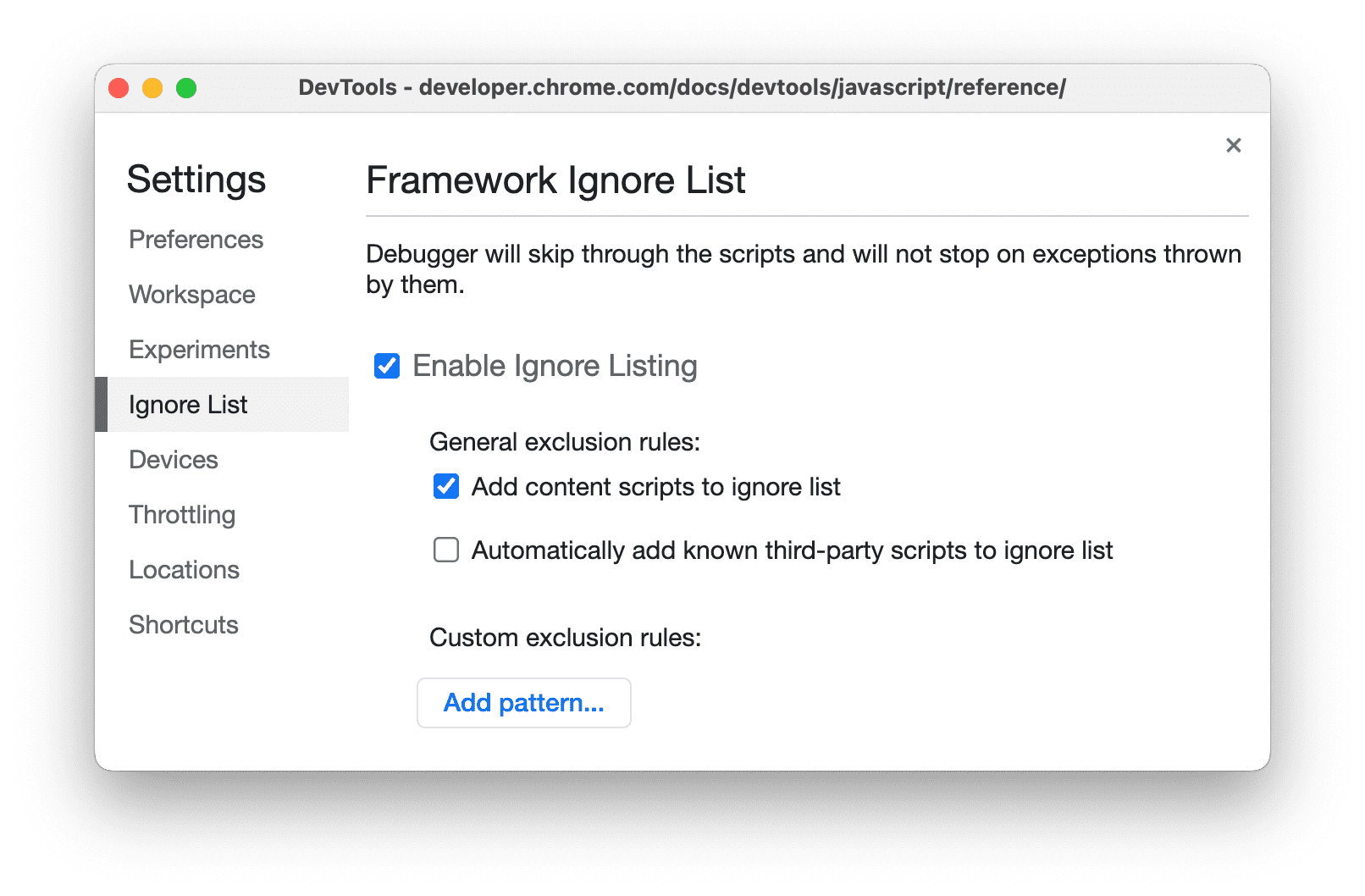Dismiss settings with the X icon
This screenshot has width=1365, height=896.
point(1233,146)
